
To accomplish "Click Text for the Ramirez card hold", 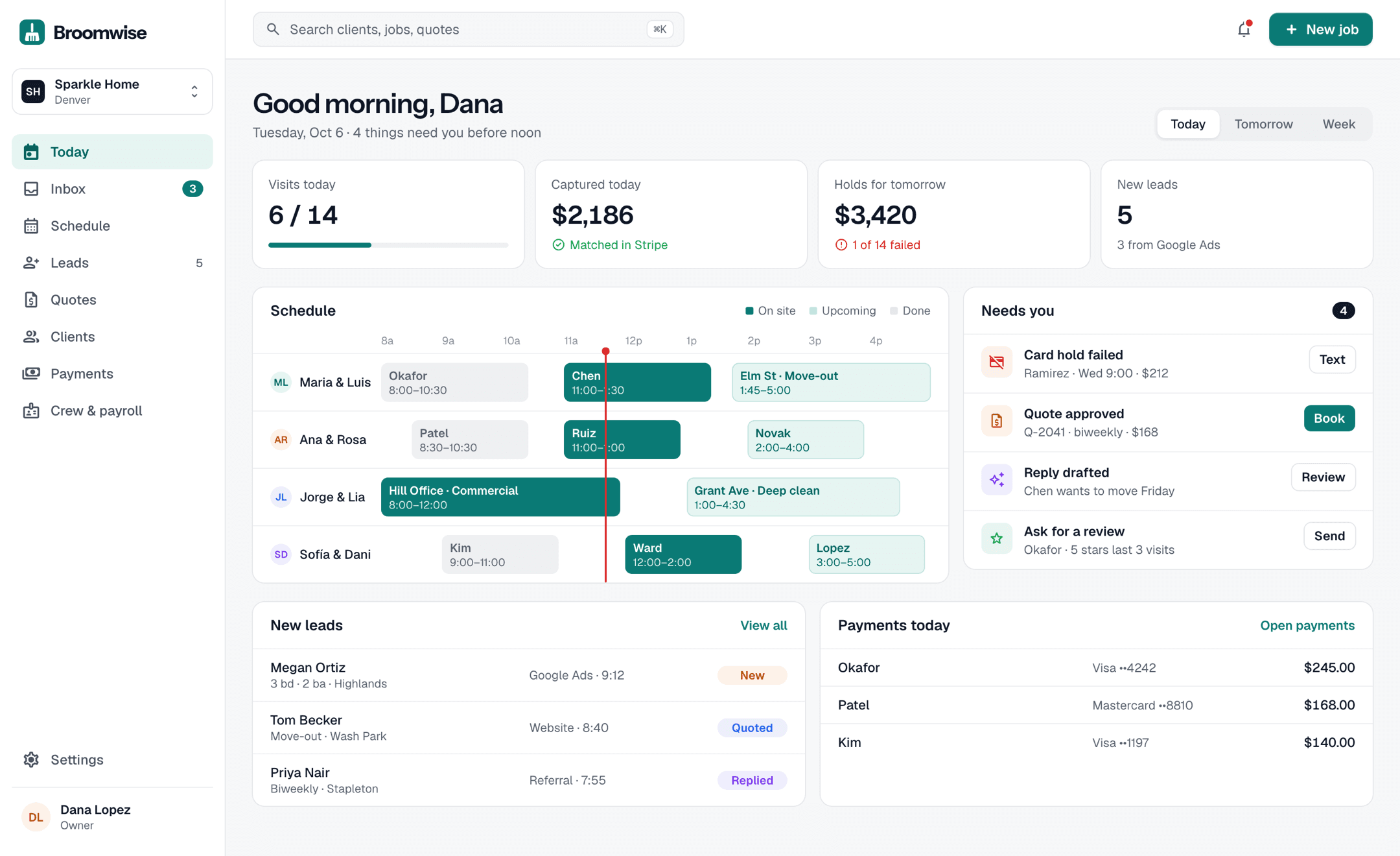I will pos(1332,359).
